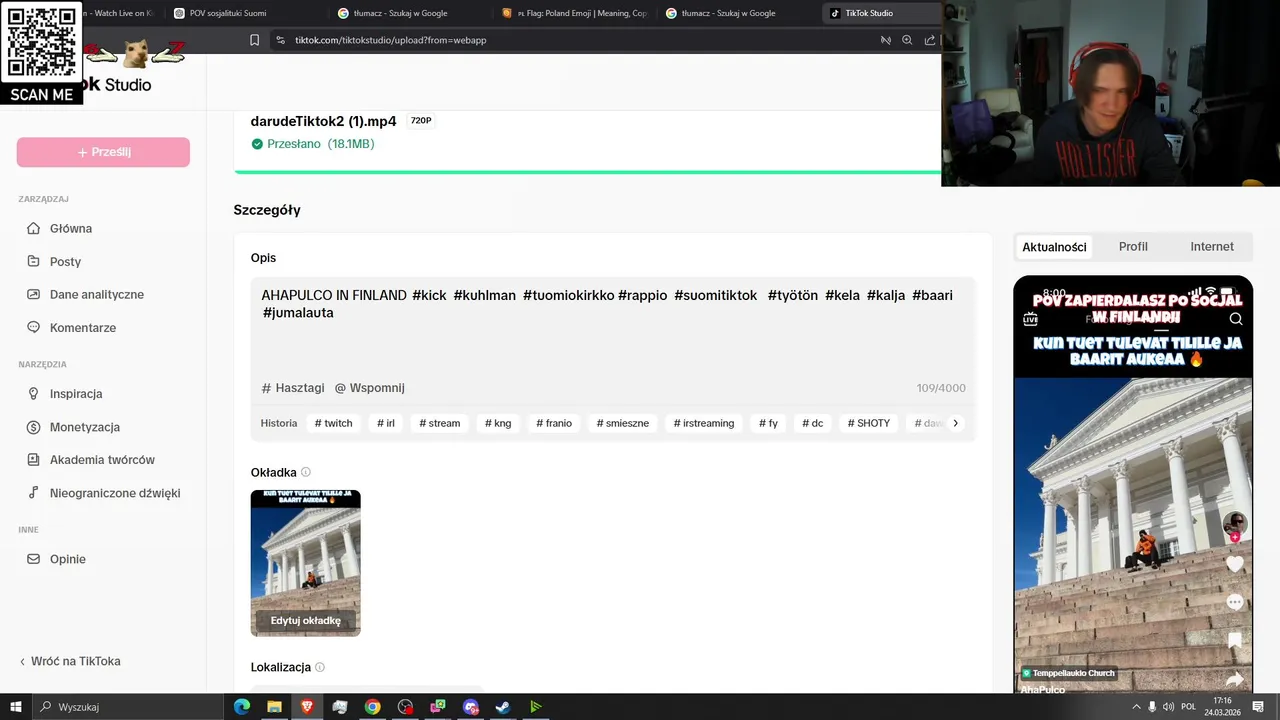Insert hashtag using Hasztagi button
This screenshot has width=1280, height=720.
[x=293, y=388]
